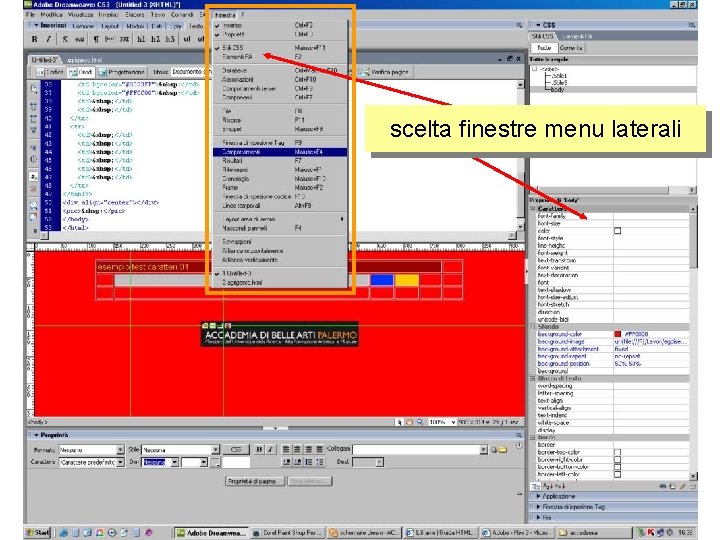Click the Start button
Screen dimensions: 720x540
point(38,533)
